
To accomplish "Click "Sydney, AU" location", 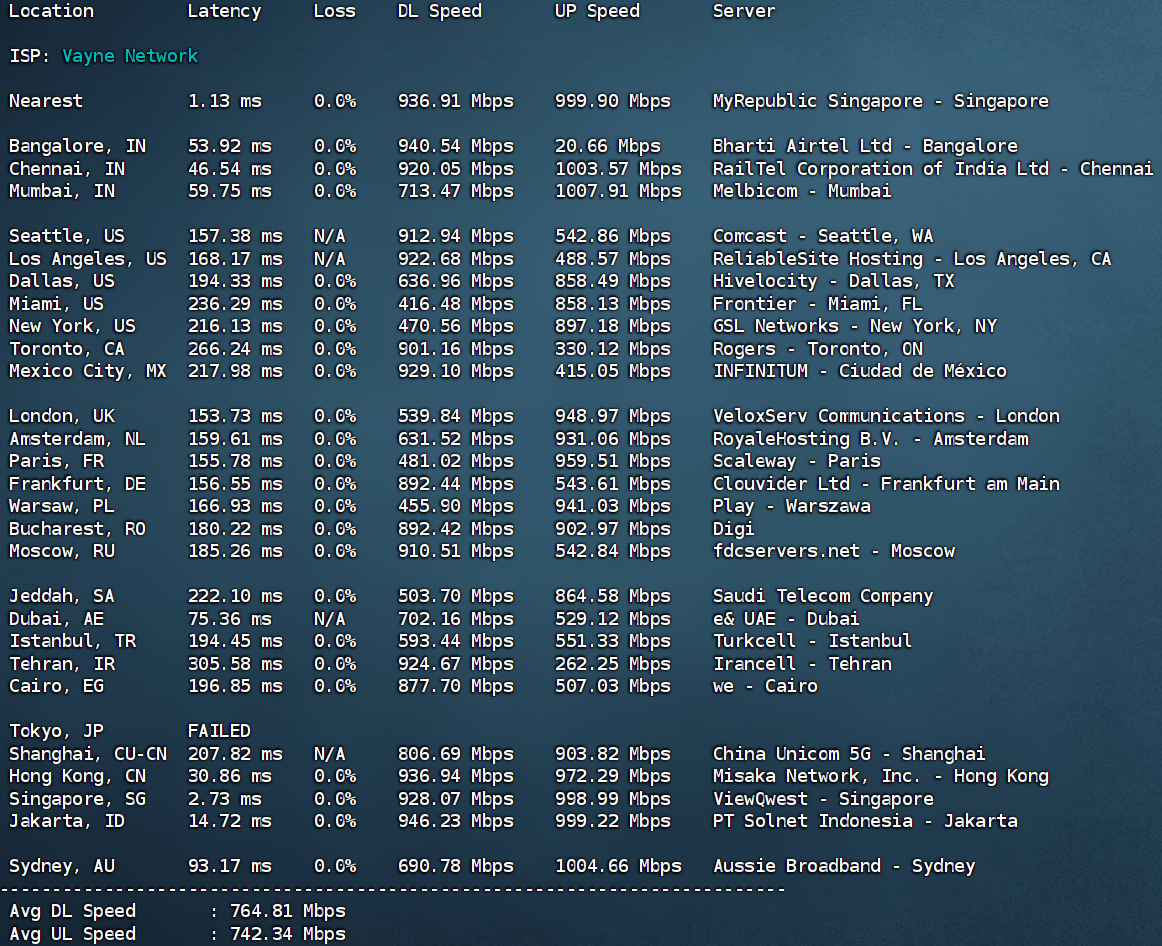I will tap(62, 866).
